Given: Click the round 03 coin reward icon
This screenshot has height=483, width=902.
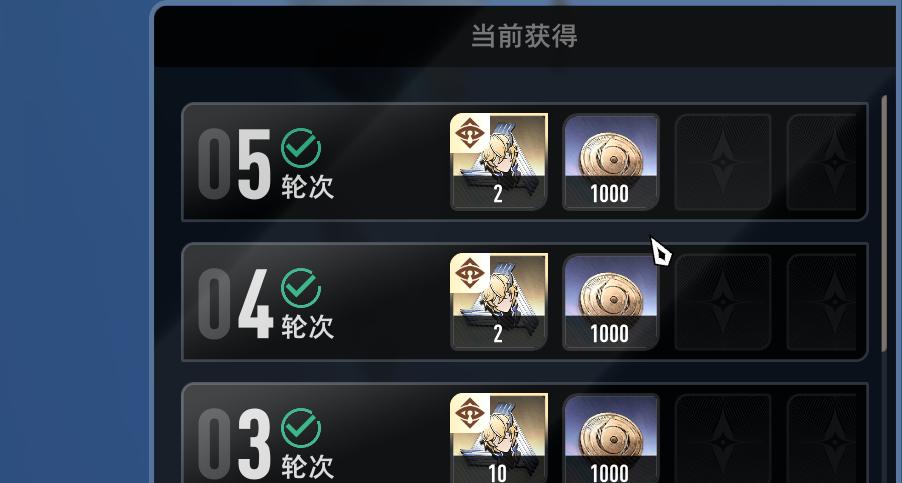Looking at the screenshot, I should click(x=610, y=438).
